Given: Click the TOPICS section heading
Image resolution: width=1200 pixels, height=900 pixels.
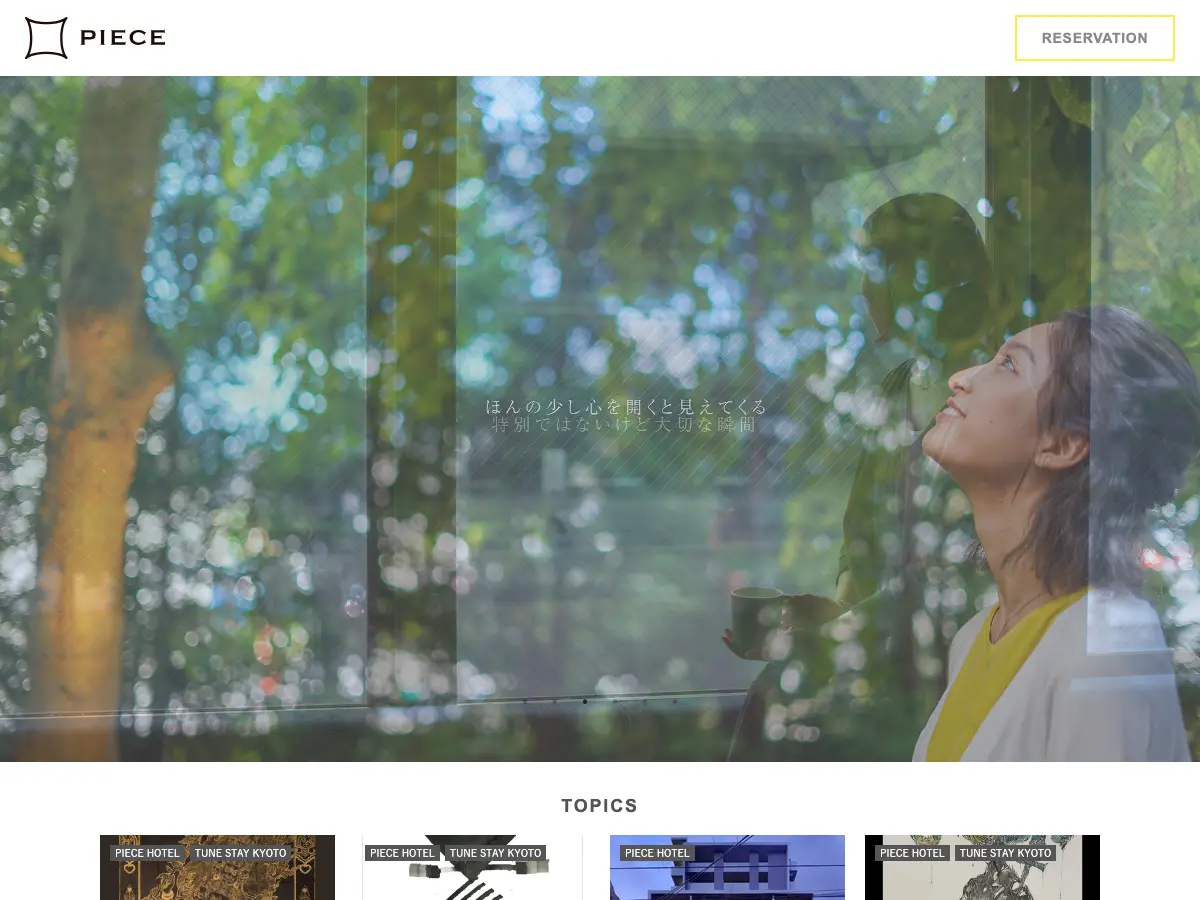Looking at the screenshot, I should click(600, 806).
